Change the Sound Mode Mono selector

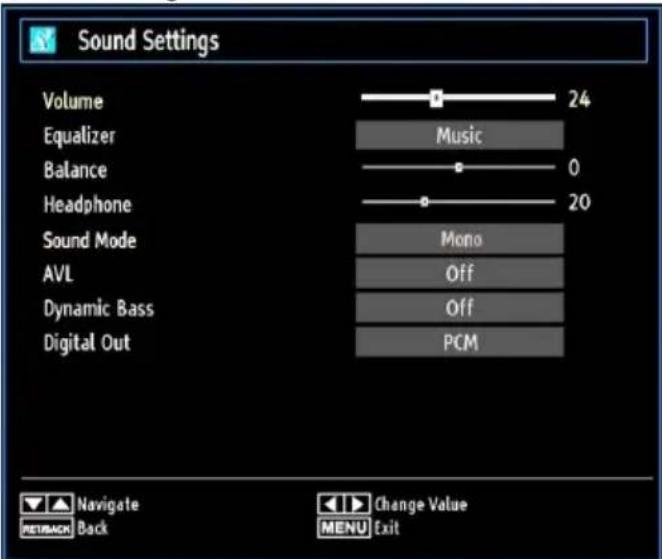[459, 239]
